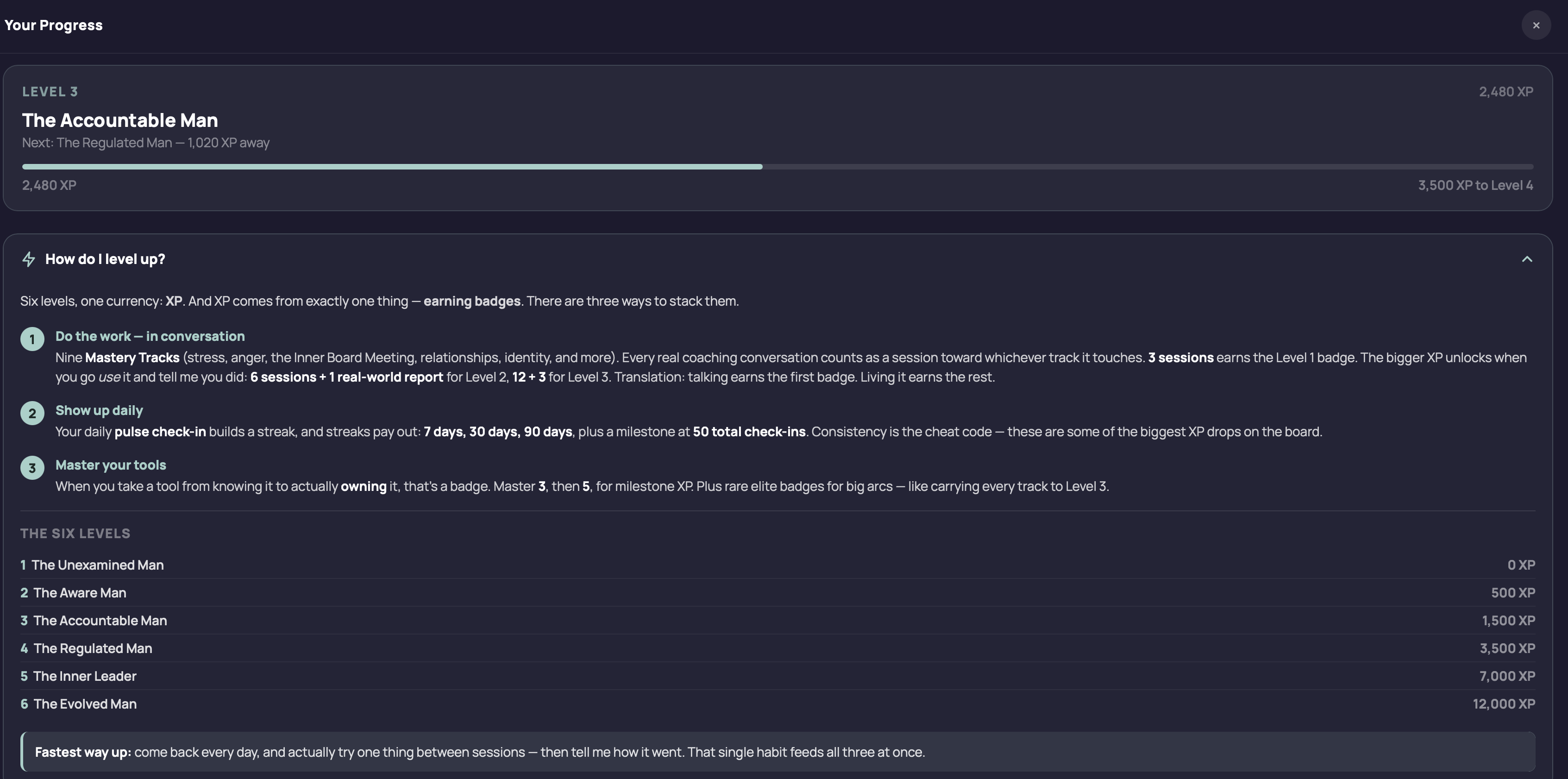Image resolution: width=1568 pixels, height=779 pixels.
Task: Click the Level 3 card title
Action: (x=120, y=120)
